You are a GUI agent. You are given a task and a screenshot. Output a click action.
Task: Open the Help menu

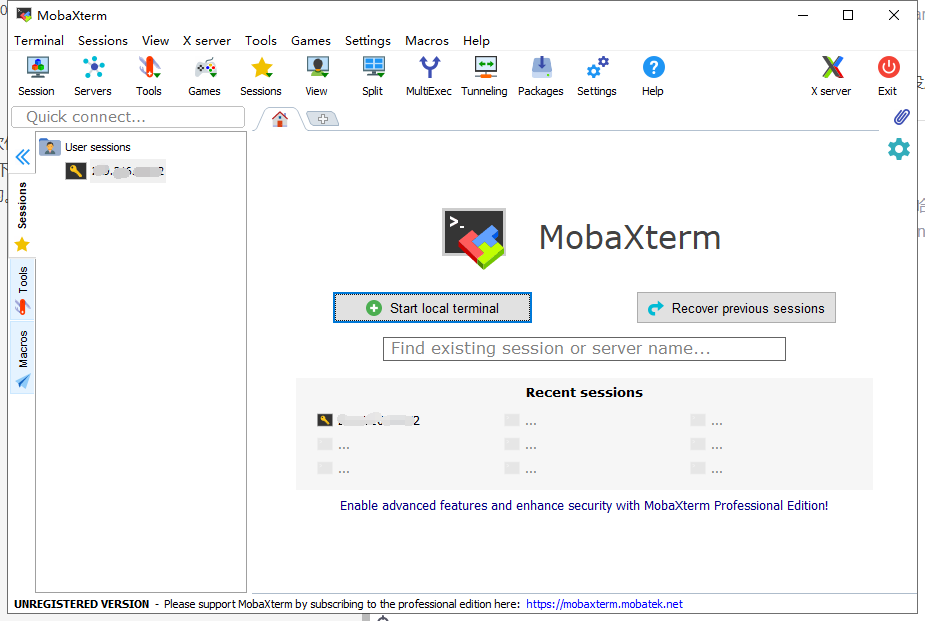click(476, 41)
